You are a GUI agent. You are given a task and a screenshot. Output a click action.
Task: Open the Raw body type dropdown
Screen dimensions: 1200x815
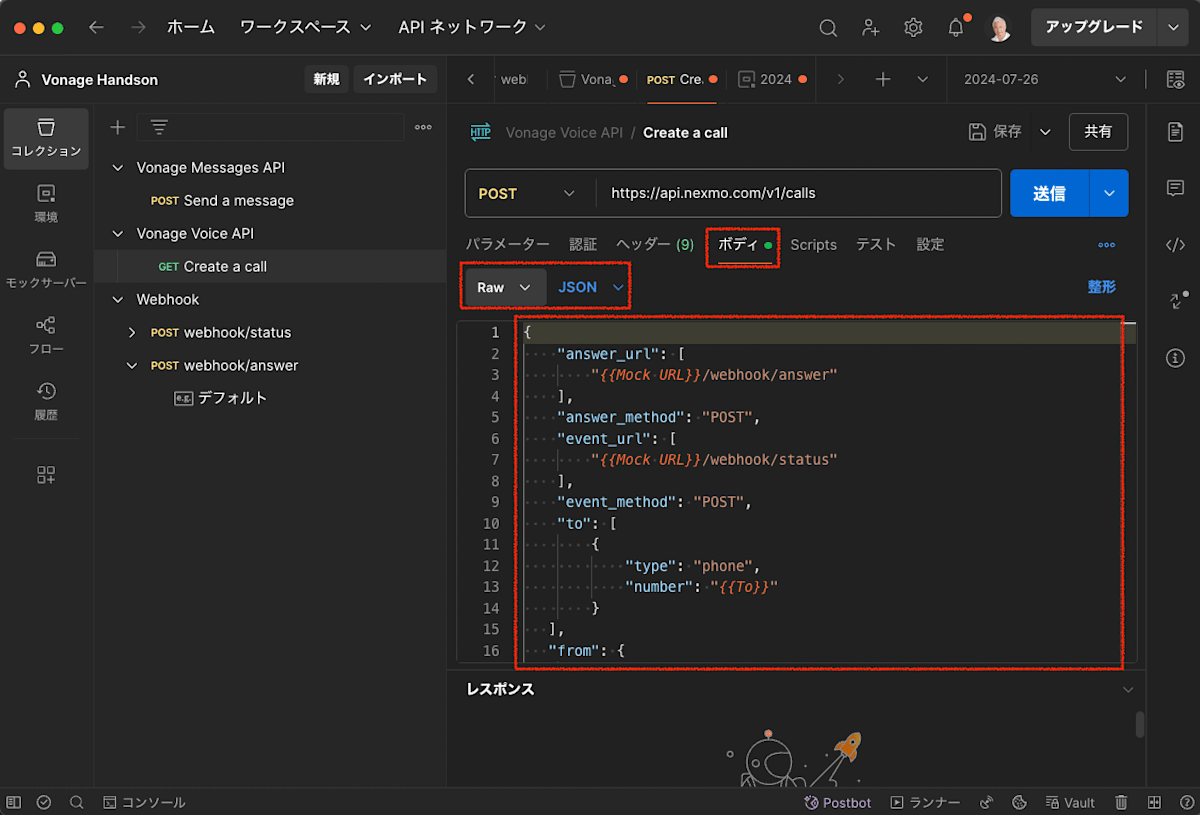point(504,287)
